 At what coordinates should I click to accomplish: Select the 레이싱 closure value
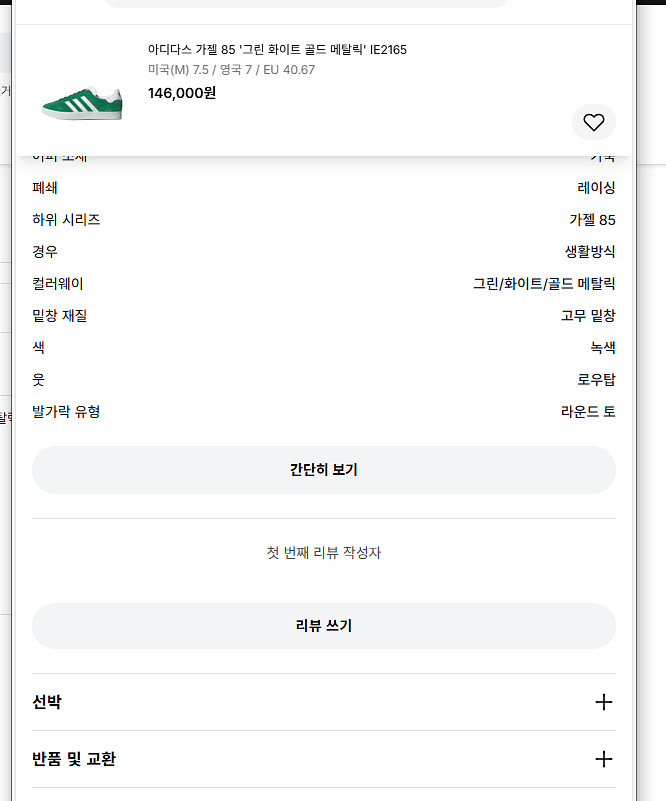596,188
